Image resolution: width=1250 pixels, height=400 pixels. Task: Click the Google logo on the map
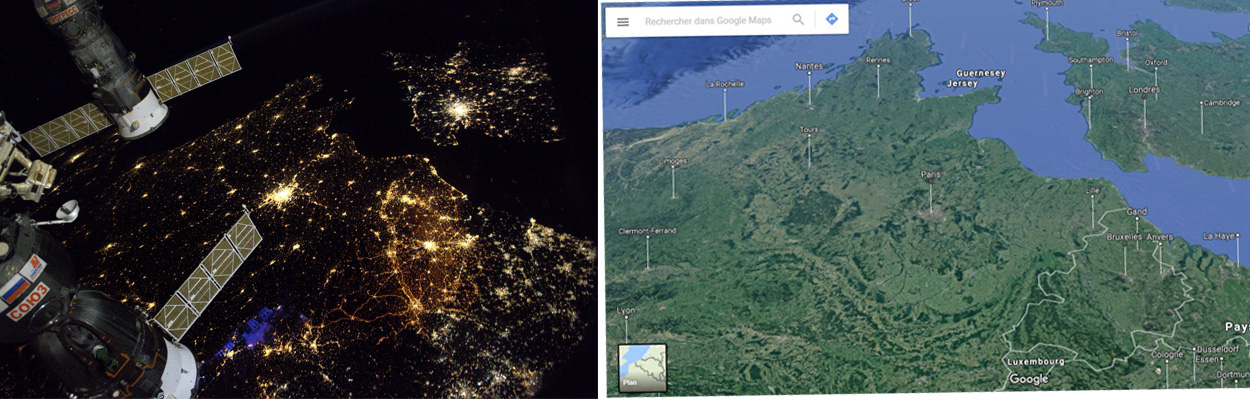point(1028,379)
